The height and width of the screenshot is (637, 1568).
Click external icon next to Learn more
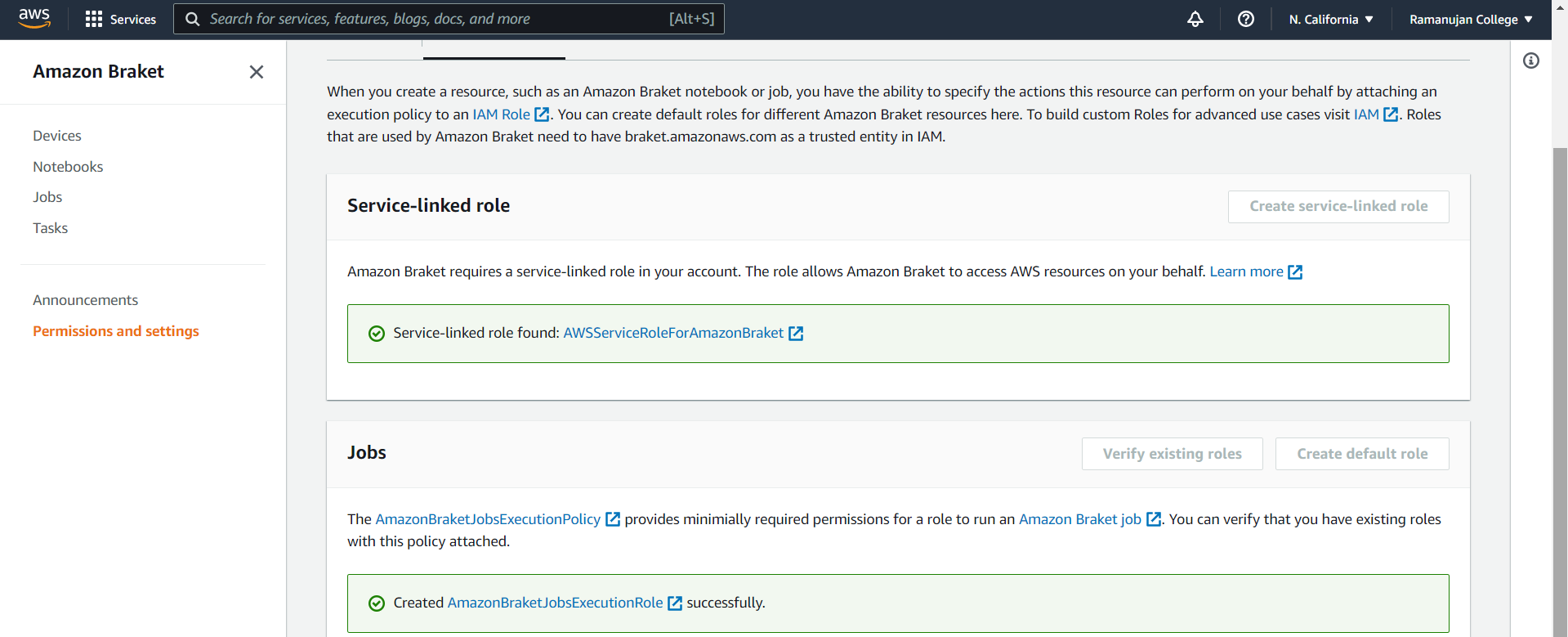1295,271
